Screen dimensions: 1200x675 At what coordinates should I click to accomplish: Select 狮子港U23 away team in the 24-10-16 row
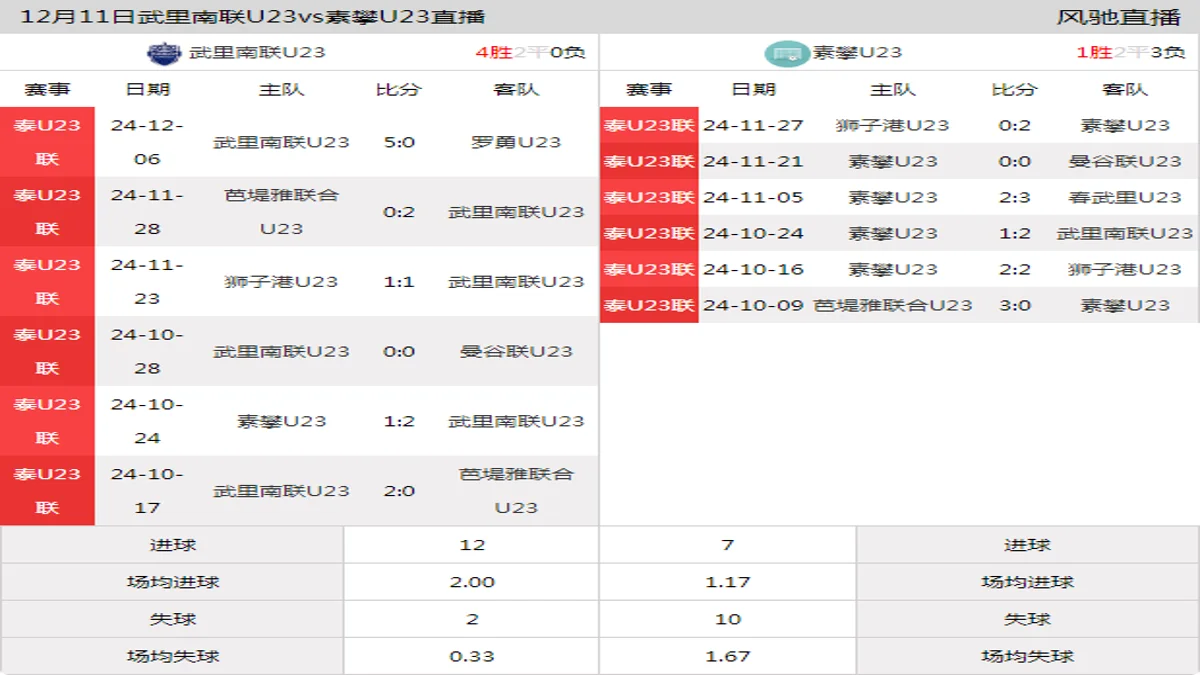coord(1125,269)
